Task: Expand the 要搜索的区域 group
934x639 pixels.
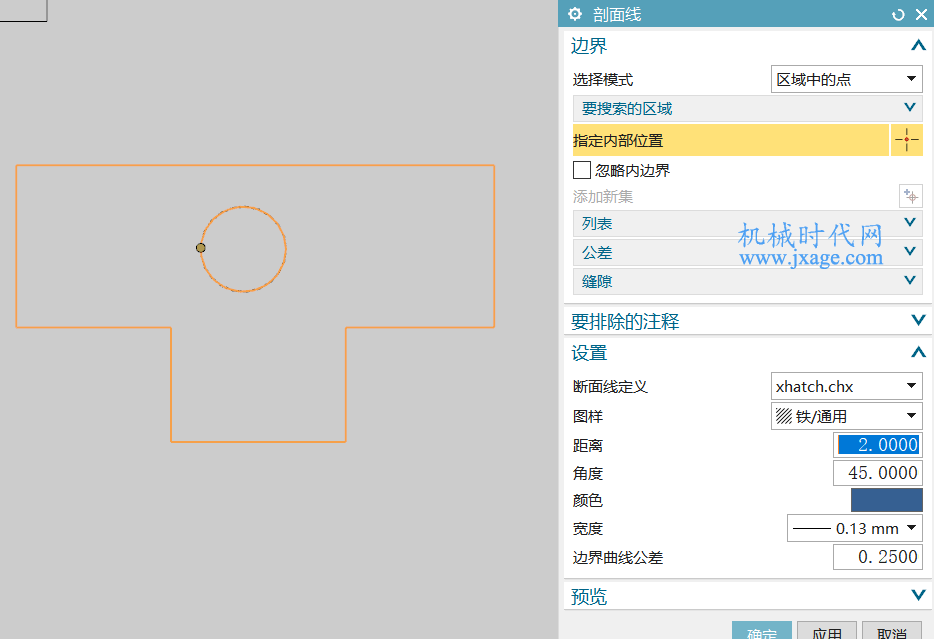Action: [x=748, y=108]
